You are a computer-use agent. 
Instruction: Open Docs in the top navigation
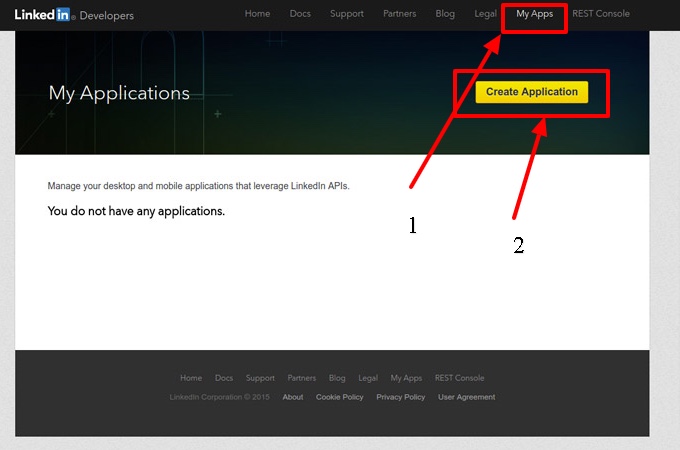[x=300, y=14]
